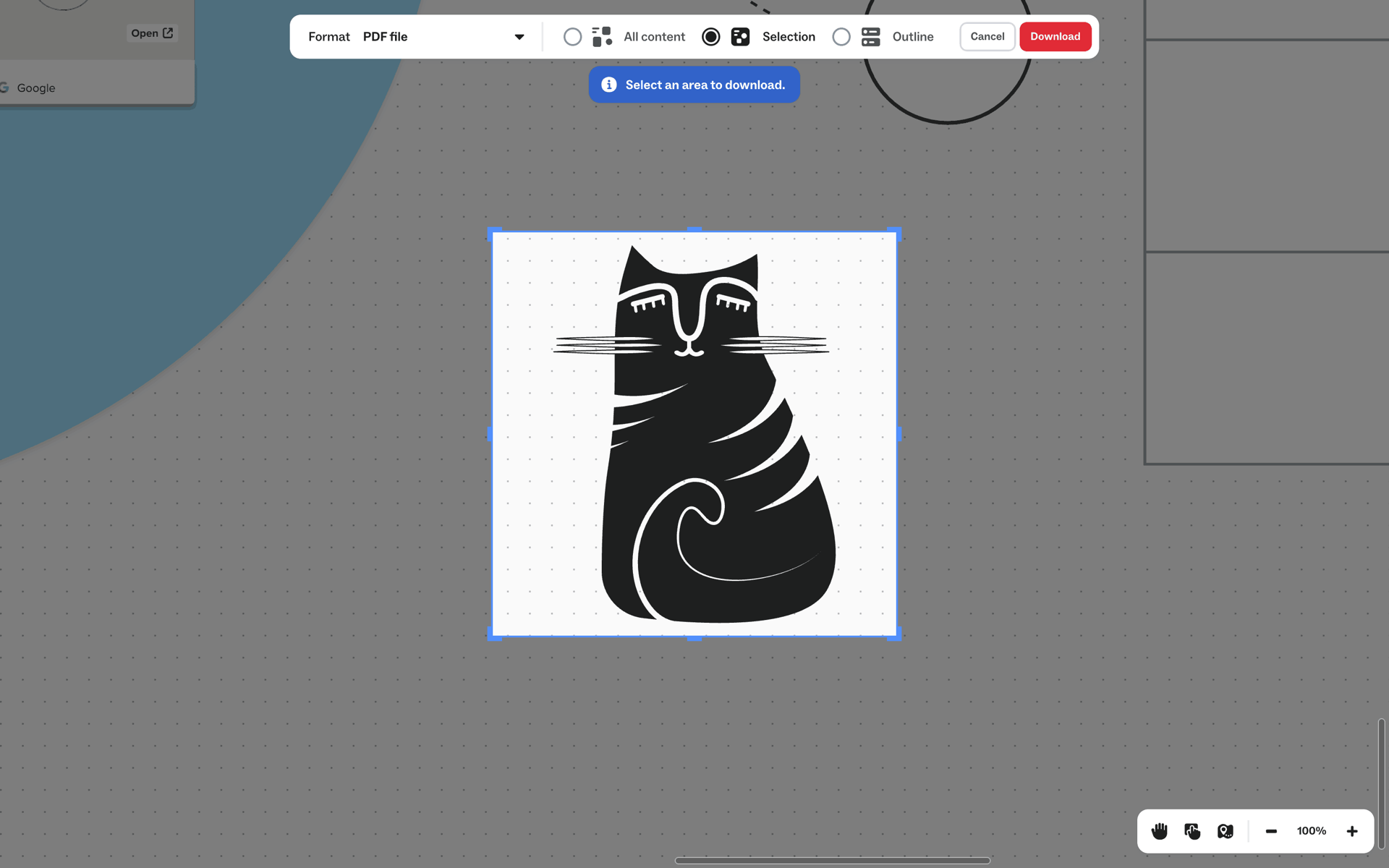Zoom out with the minus button

click(1271, 831)
